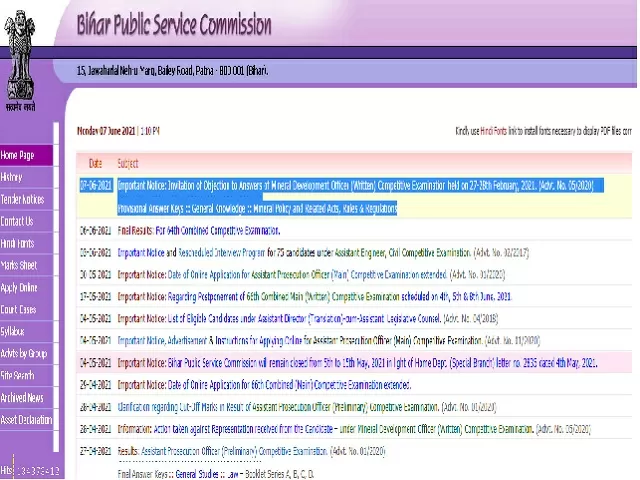Click the Jawaharlal Nehru Marg address text

tap(173, 71)
